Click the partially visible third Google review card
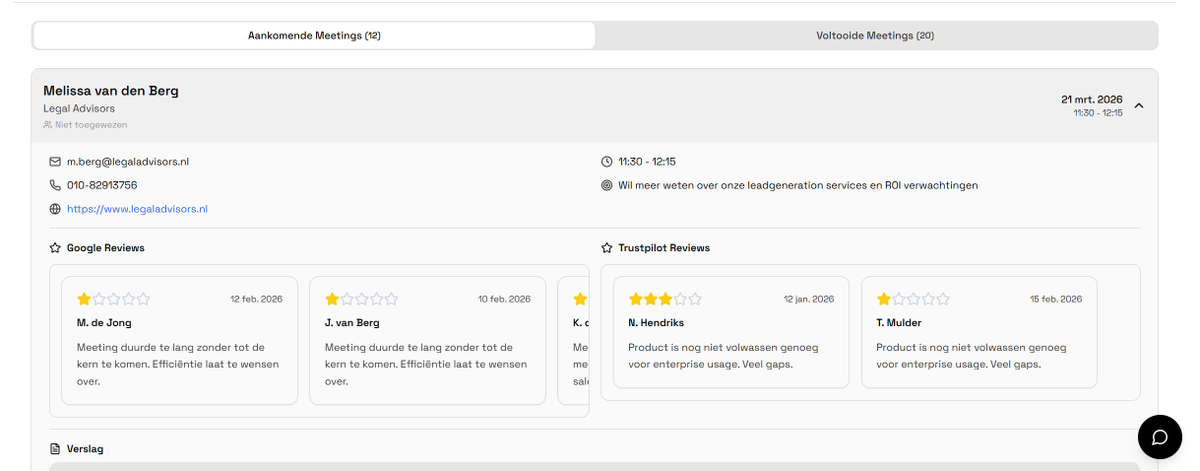Screen dimensions: 1200x471 click(574, 340)
